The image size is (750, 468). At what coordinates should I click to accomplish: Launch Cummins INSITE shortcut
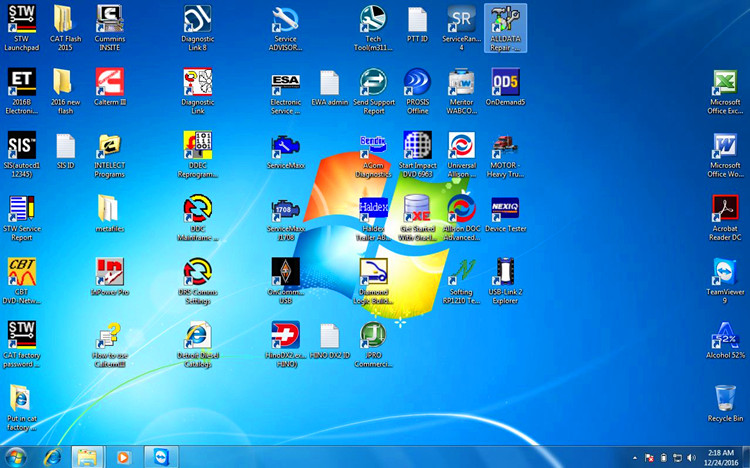[110, 28]
